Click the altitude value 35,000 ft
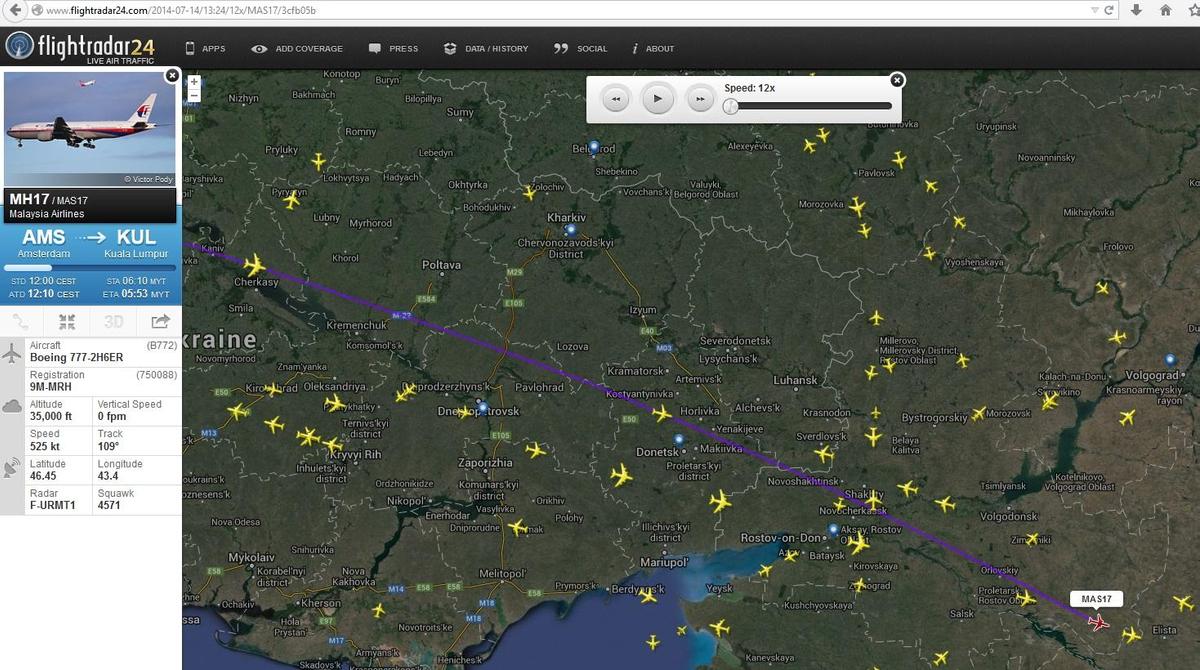Viewport: 1200px width, 670px height. coord(51,416)
